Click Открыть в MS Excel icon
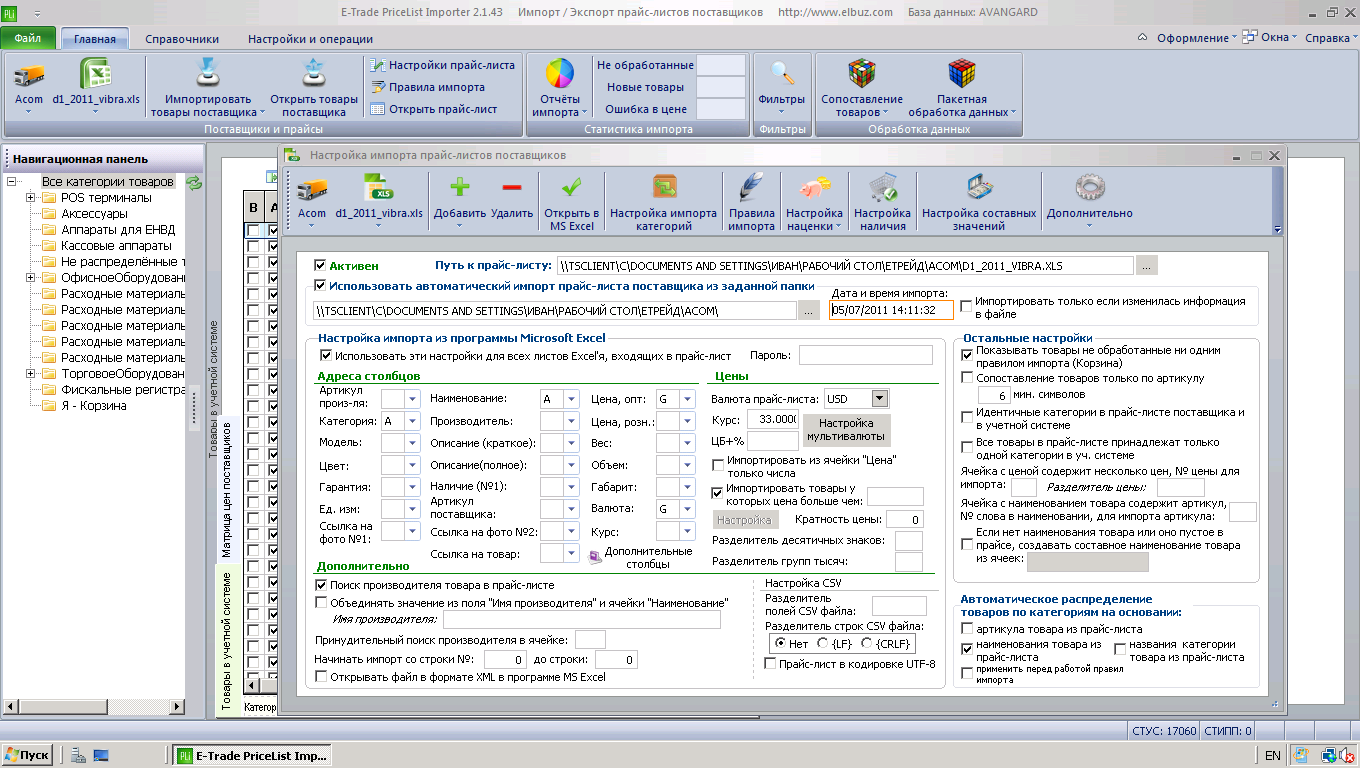This screenshot has width=1360, height=768. (571, 189)
